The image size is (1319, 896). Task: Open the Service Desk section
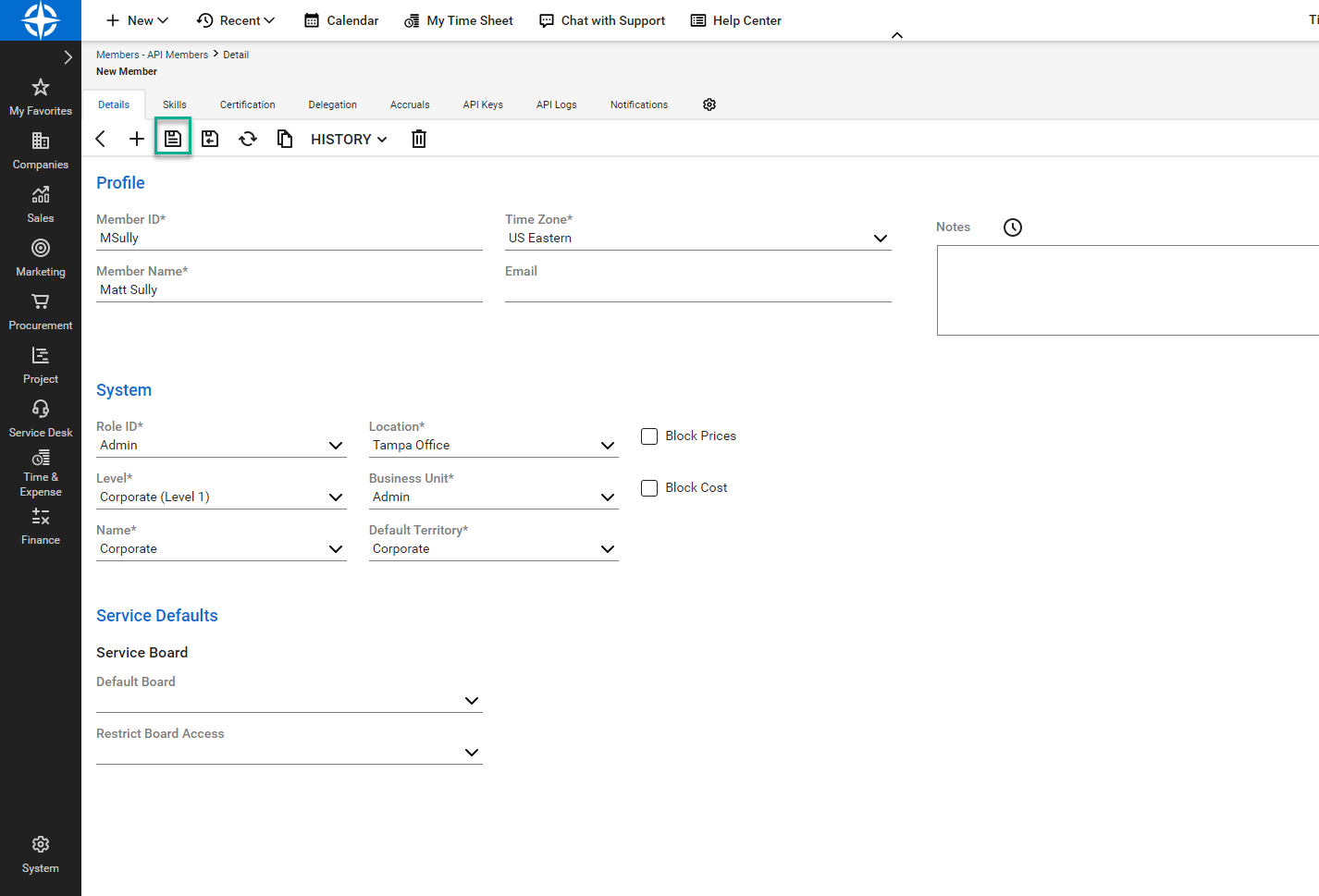coord(40,416)
